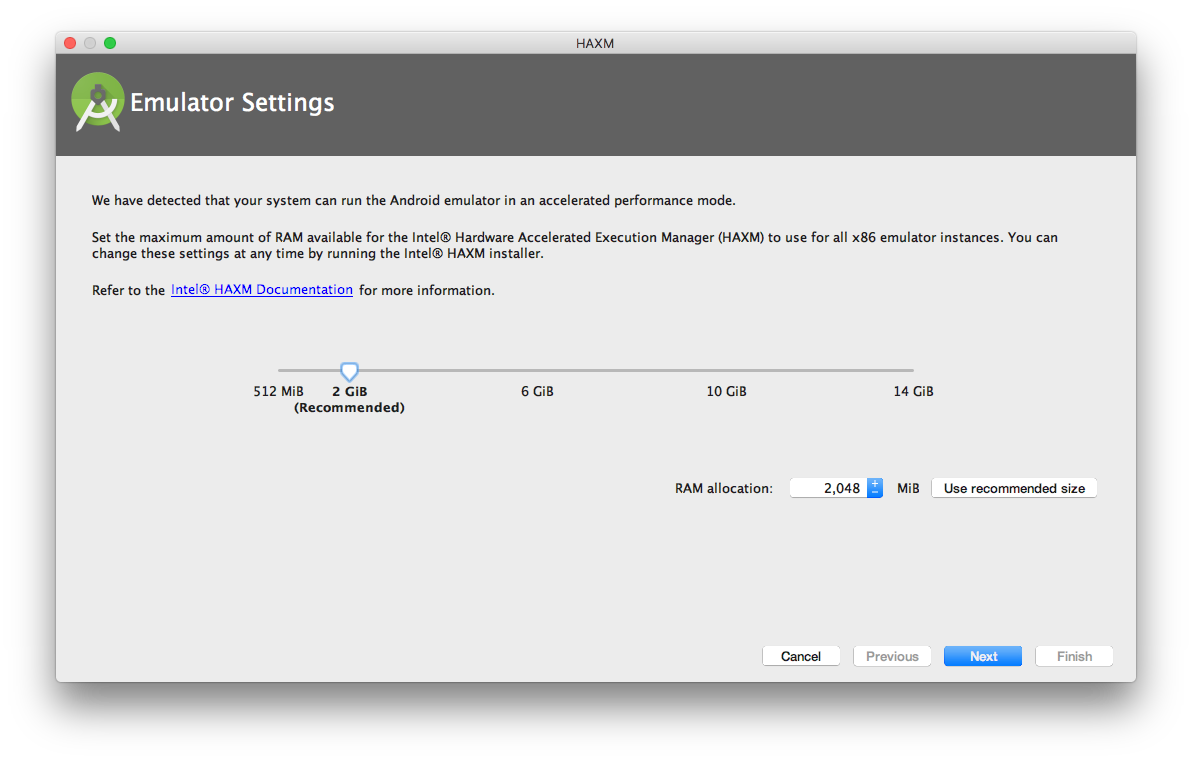Close the HAXM window with red button

click(70, 43)
